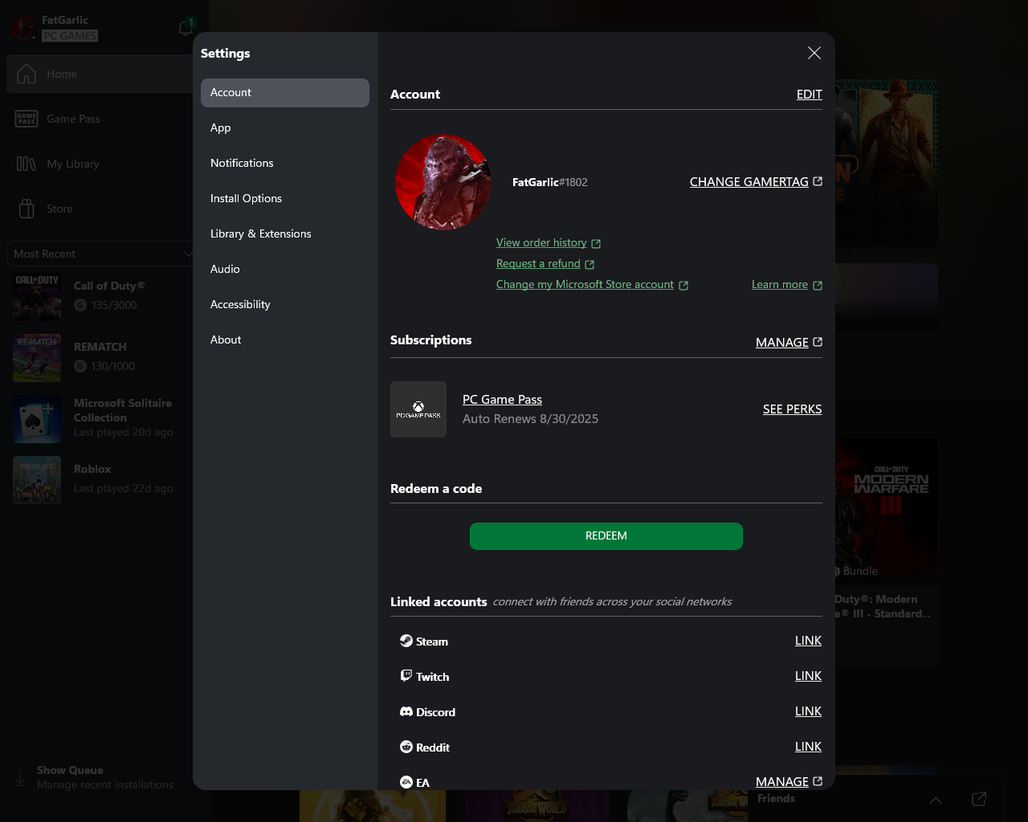
Task: Open My Library from the sidebar
Action: click(100, 164)
